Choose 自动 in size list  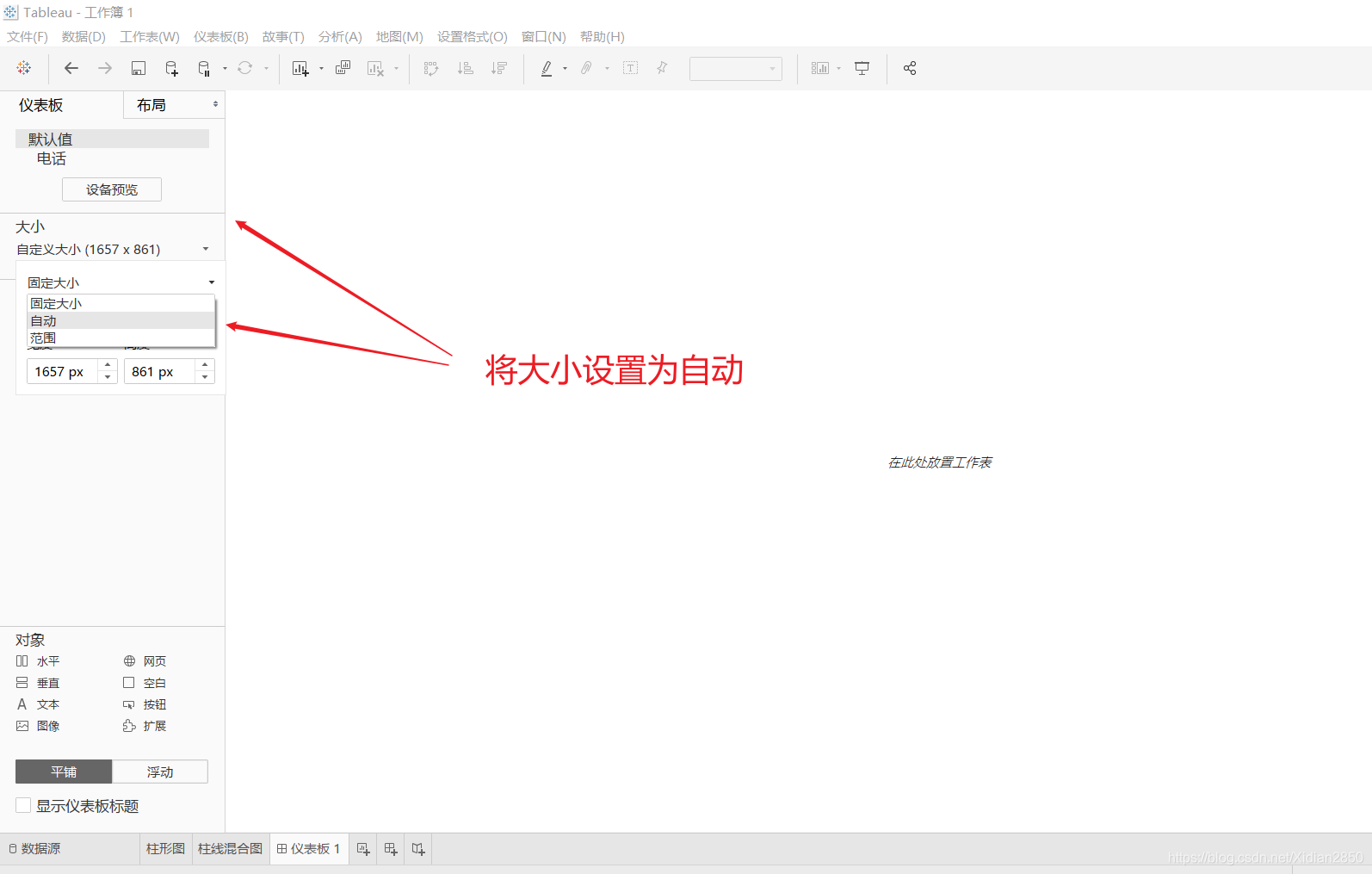point(121,320)
